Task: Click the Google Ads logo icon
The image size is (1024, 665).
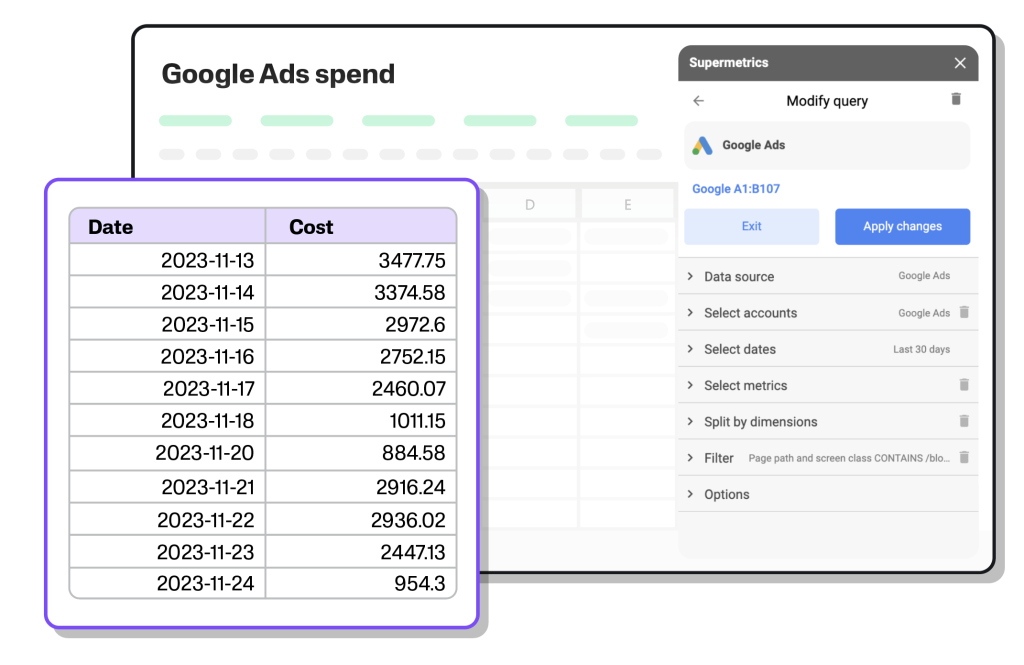Action: [x=704, y=145]
